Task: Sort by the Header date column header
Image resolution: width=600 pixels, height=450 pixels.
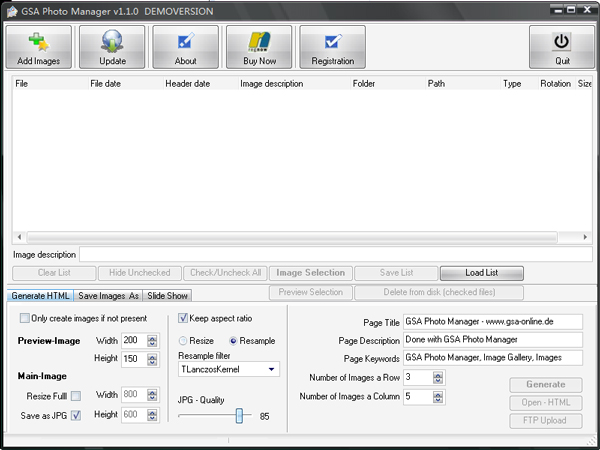Action: pos(200,83)
